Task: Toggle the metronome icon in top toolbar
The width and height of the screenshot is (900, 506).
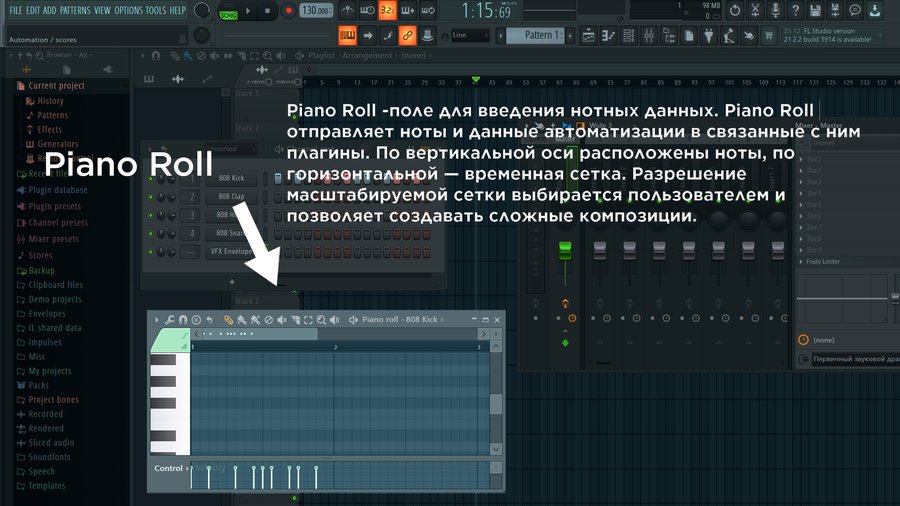Action: pyautogui.click(x=347, y=10)
